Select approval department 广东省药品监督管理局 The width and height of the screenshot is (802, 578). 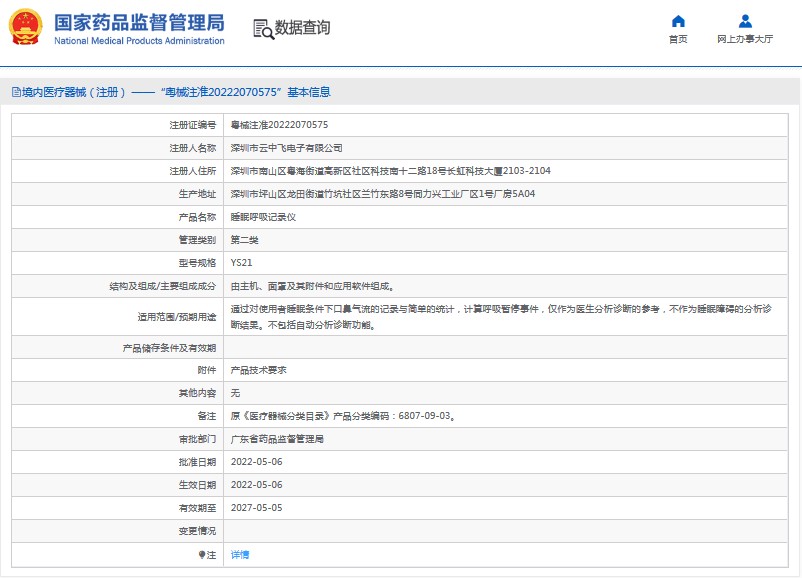point(277,439)
